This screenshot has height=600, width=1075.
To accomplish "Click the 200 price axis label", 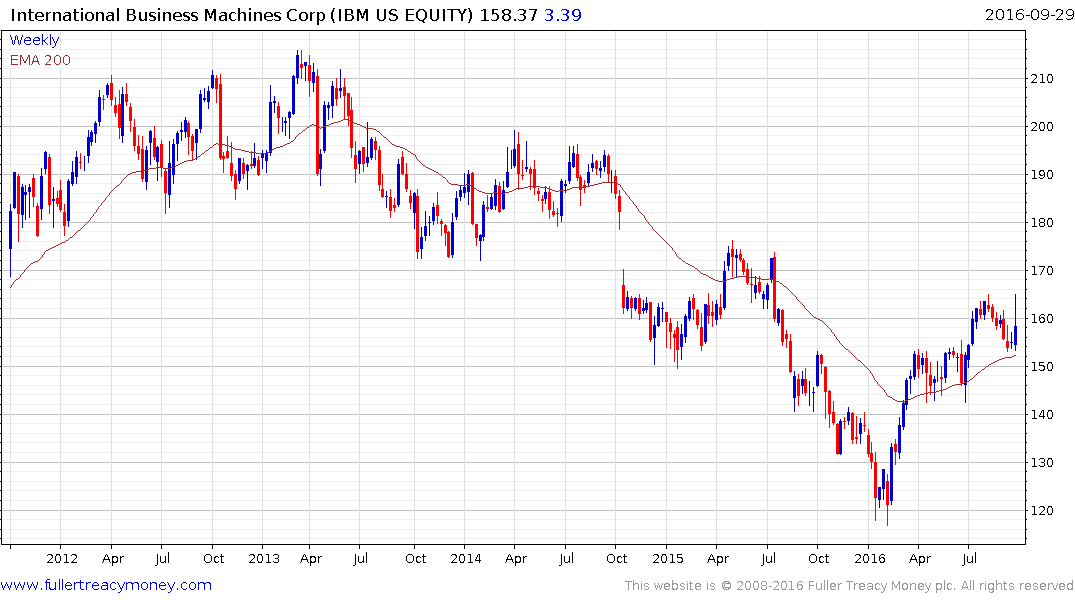I will pyautogui.click(x=1042, y=127).
